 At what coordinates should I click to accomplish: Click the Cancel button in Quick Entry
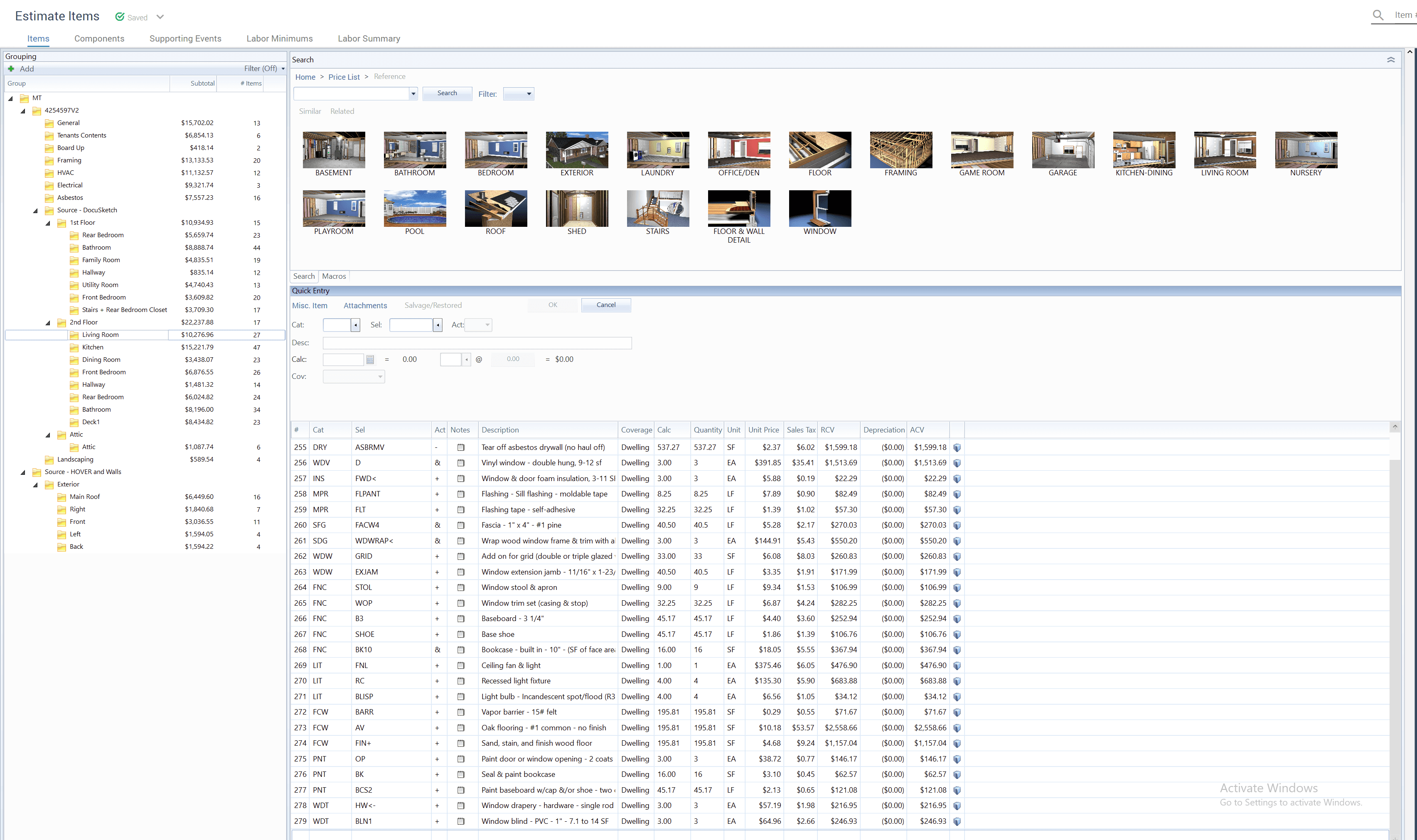(x=606, y=305)
